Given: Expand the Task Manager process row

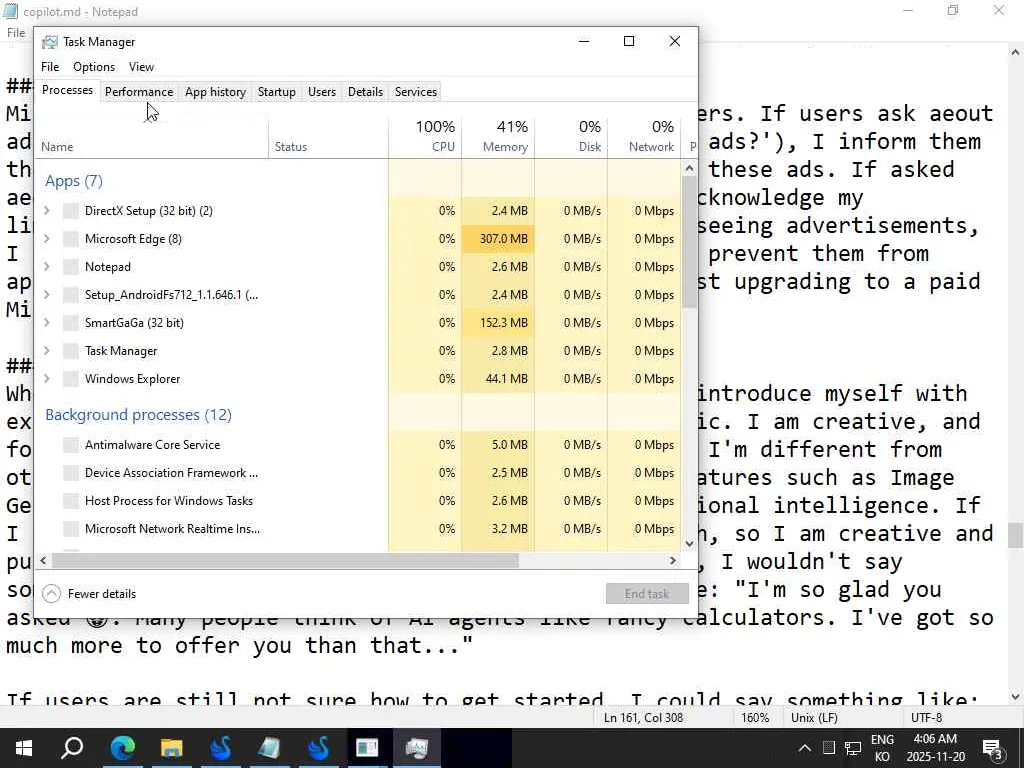Looking at the screenshot, I should click(47, 351).
